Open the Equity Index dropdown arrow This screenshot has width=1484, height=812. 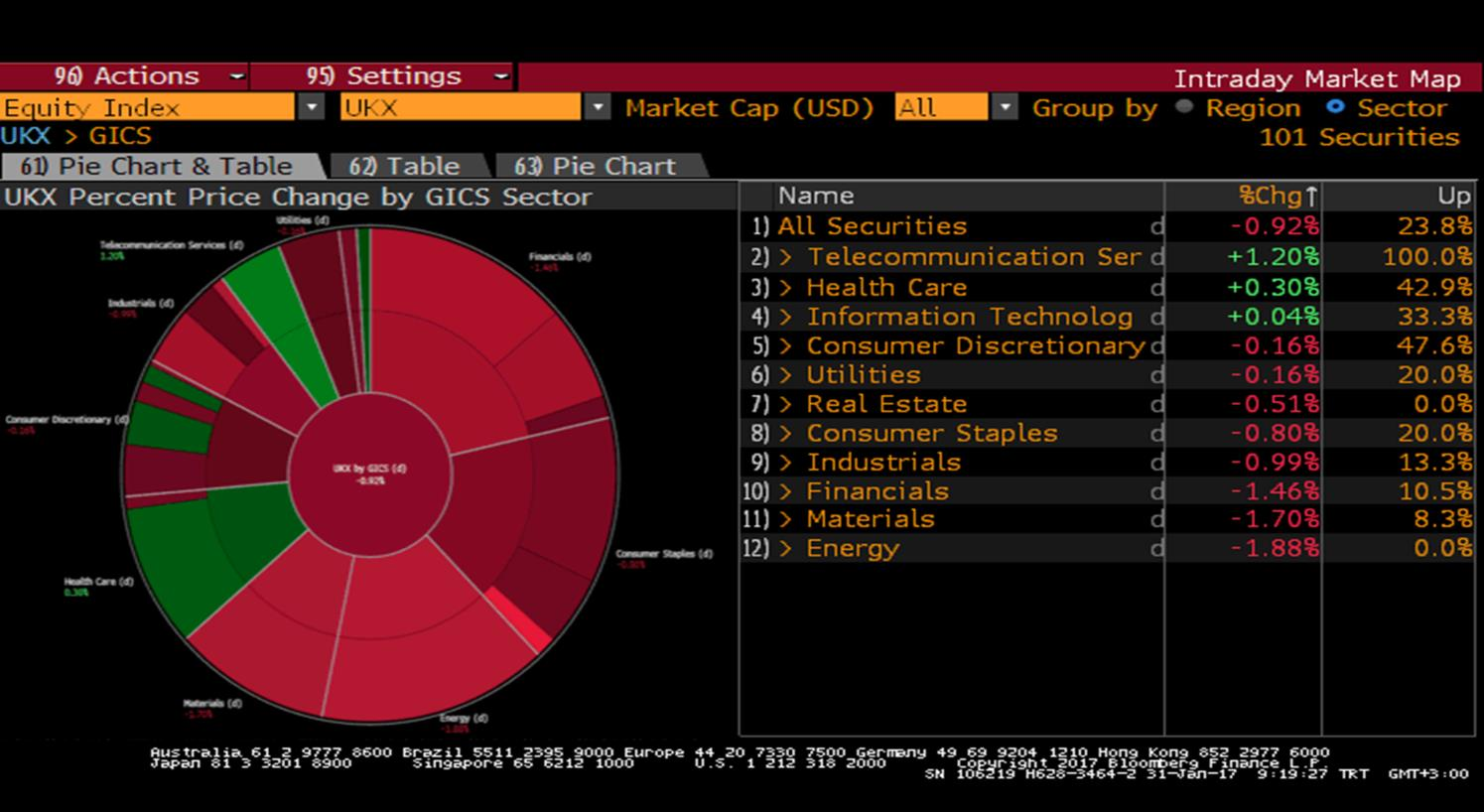[312, 107]
